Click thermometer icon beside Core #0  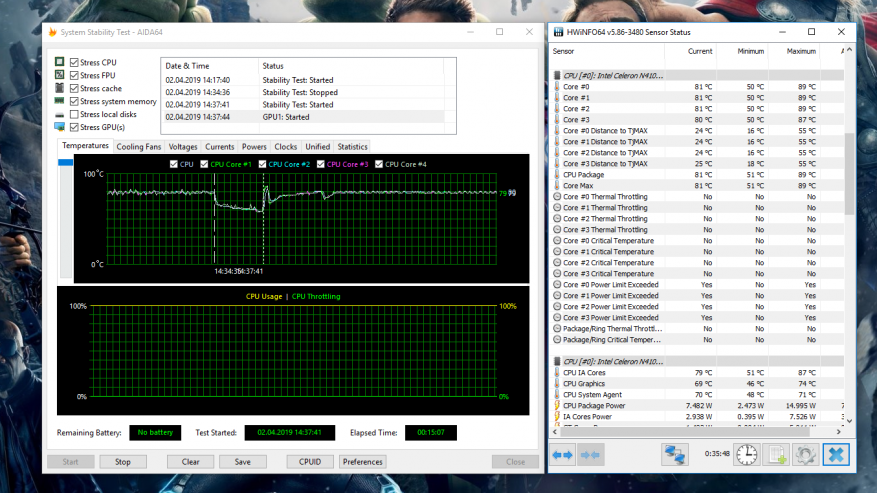coord(557,87)
